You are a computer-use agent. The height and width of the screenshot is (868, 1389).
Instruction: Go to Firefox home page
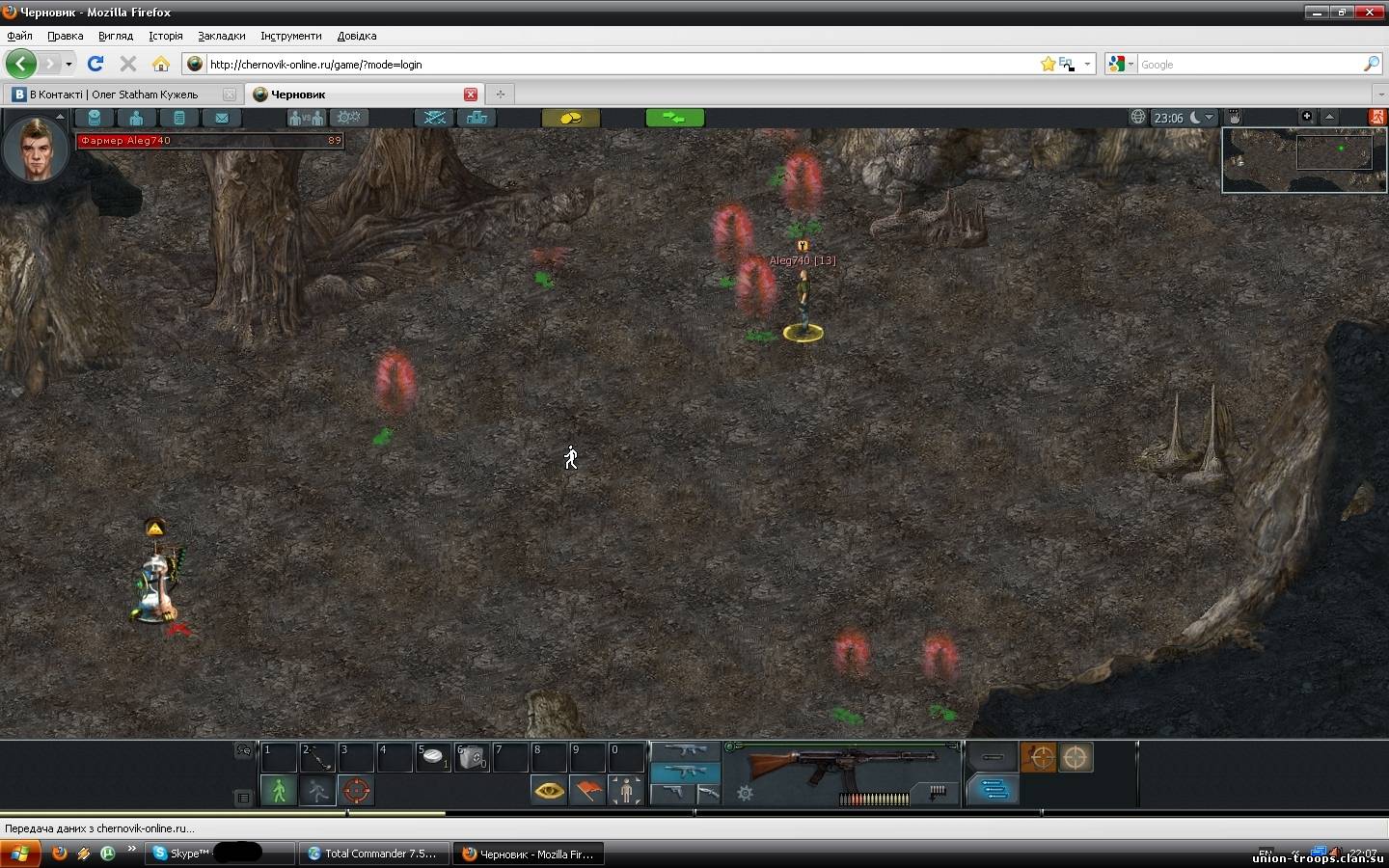[161, 64]
